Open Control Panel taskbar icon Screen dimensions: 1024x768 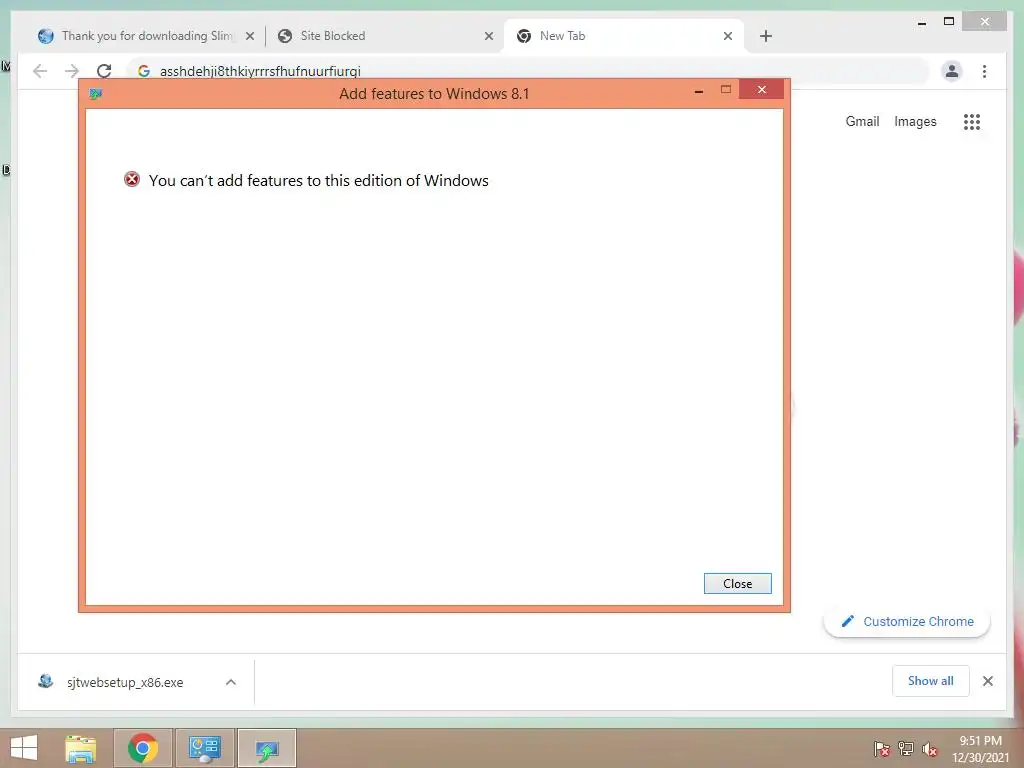[x=205, y=748]
